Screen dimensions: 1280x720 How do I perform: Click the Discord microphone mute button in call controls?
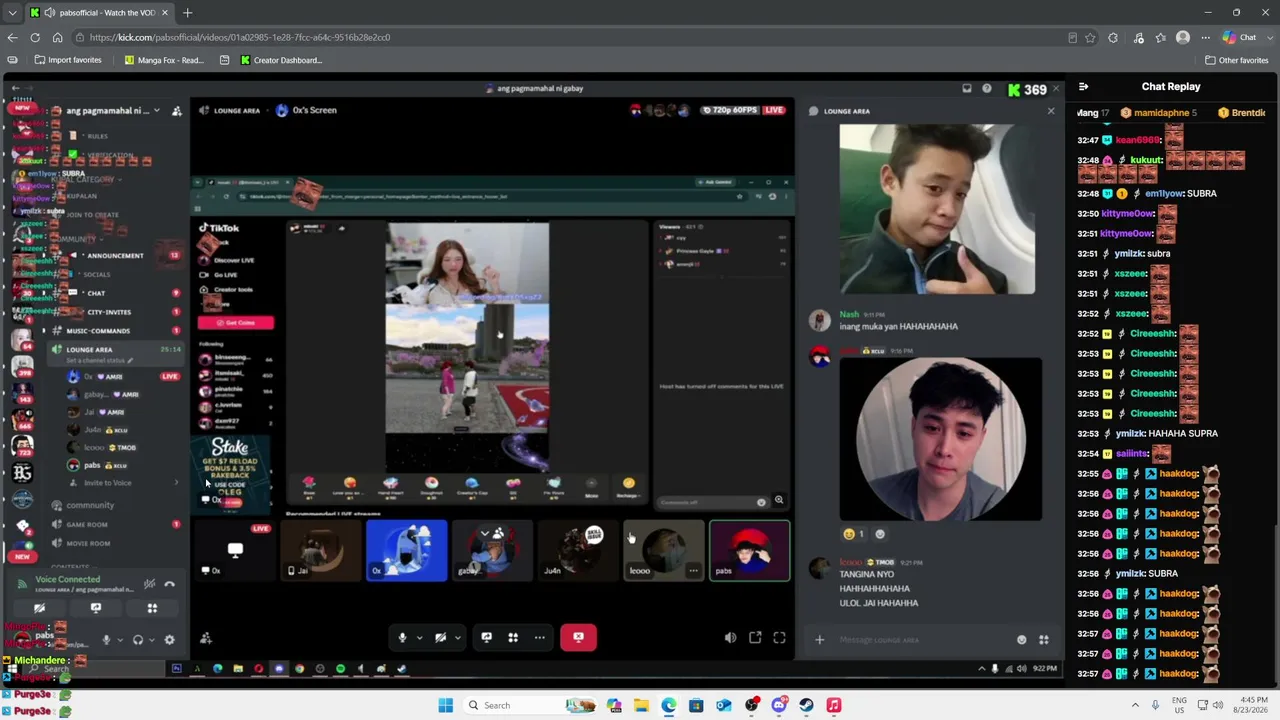[402, 638]
